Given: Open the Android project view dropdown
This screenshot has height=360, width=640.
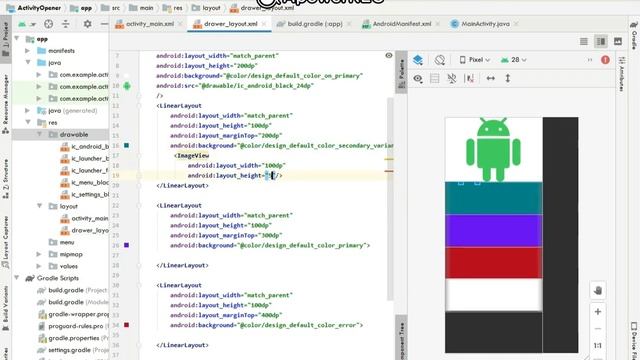Looking at the screenshot, I should pyautogui.click(x=27, y=24).
